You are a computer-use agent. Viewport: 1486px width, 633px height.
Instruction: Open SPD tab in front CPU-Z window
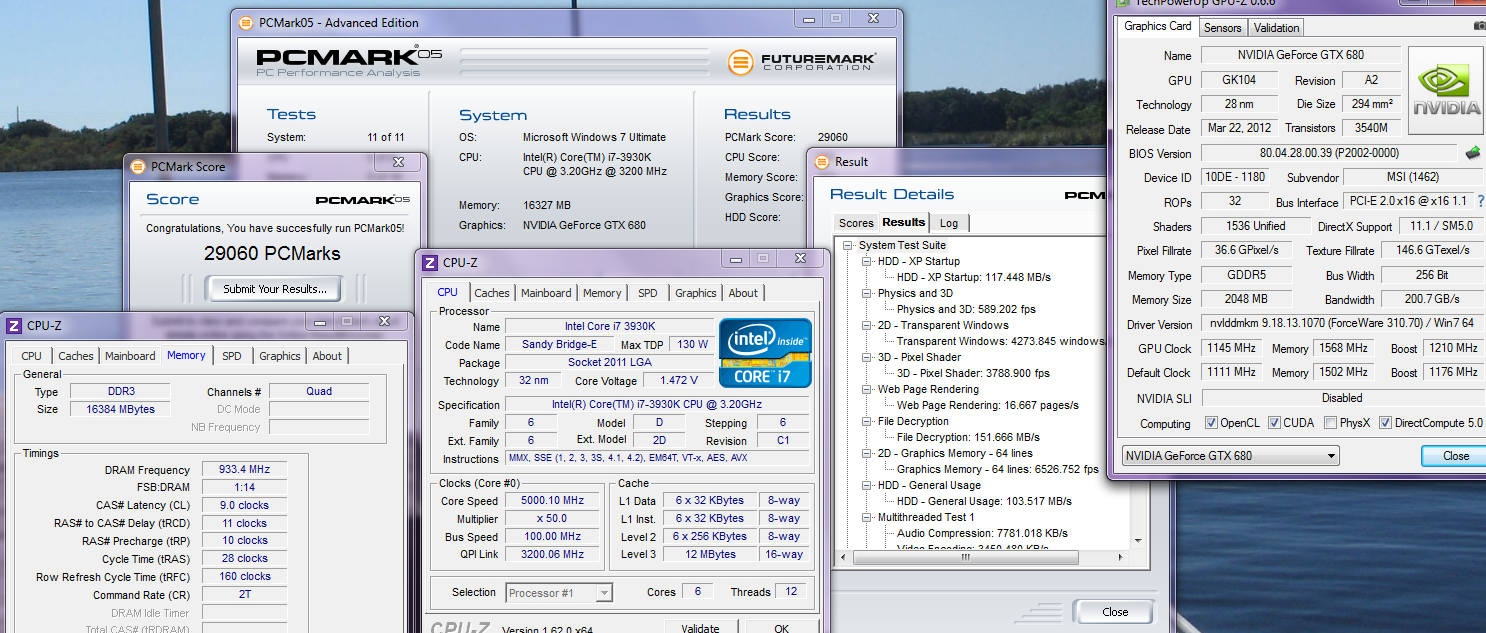pyautogui.click(x=648, y=293)
